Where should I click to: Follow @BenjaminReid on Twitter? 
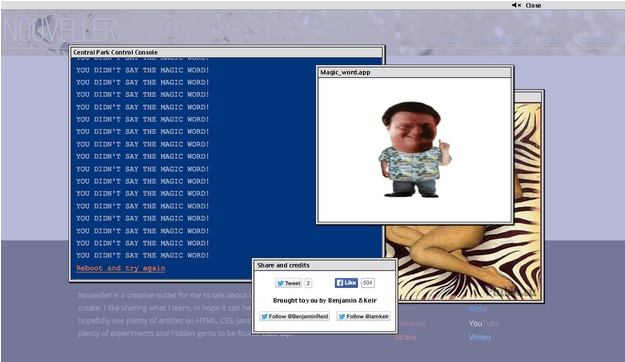294,316
